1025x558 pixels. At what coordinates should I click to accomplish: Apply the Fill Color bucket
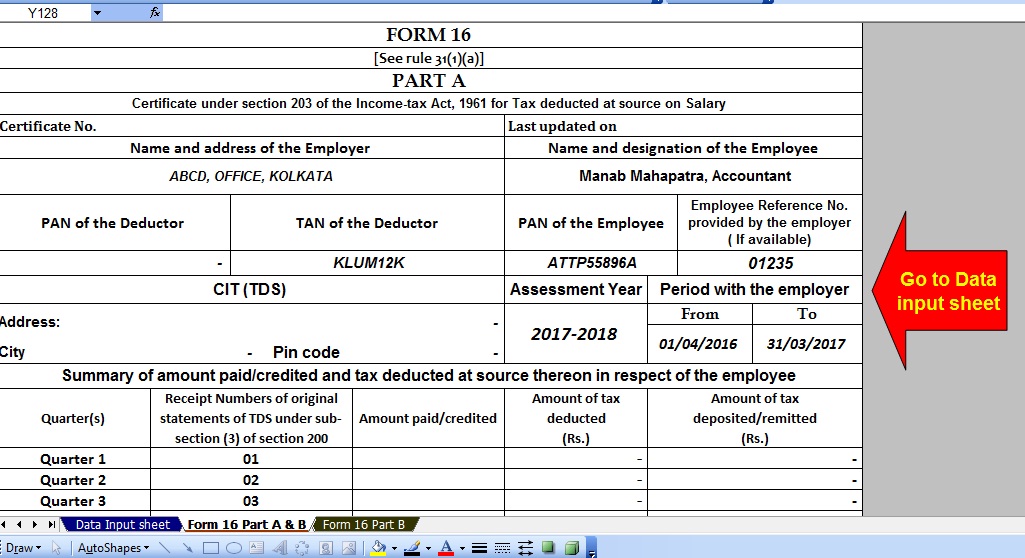click(x=378, y=548)
